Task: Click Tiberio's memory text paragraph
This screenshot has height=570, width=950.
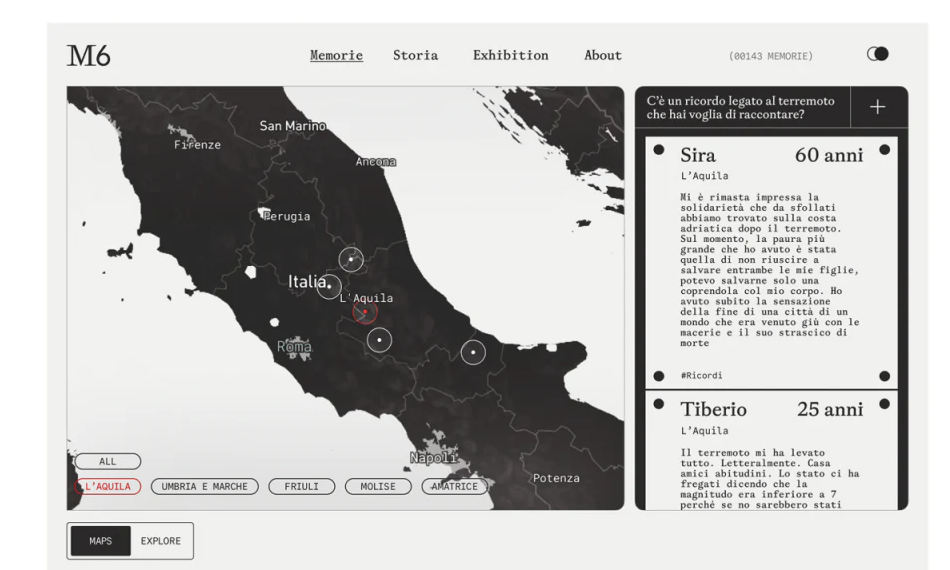Action: coord(769,479)
